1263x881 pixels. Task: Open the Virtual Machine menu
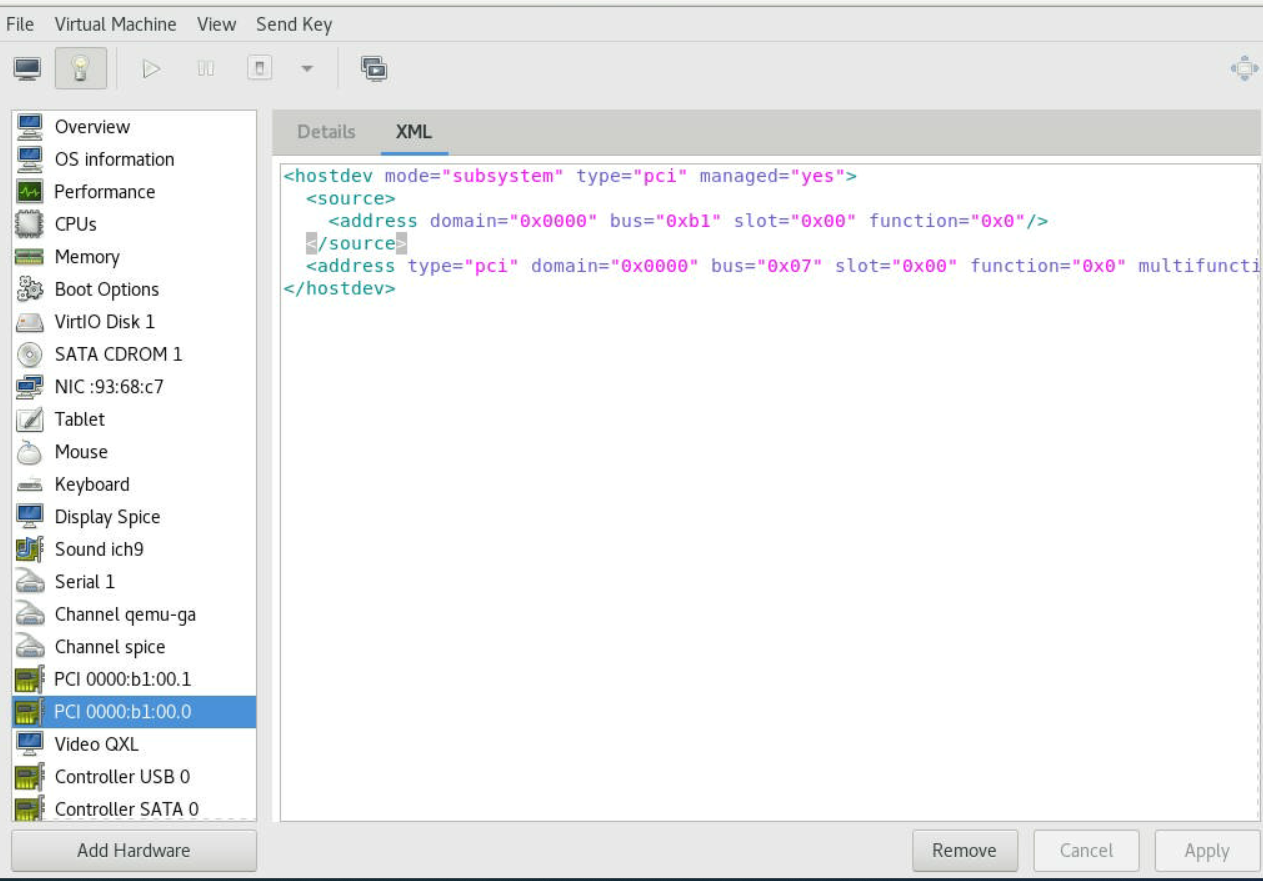(x=115, y=24)
